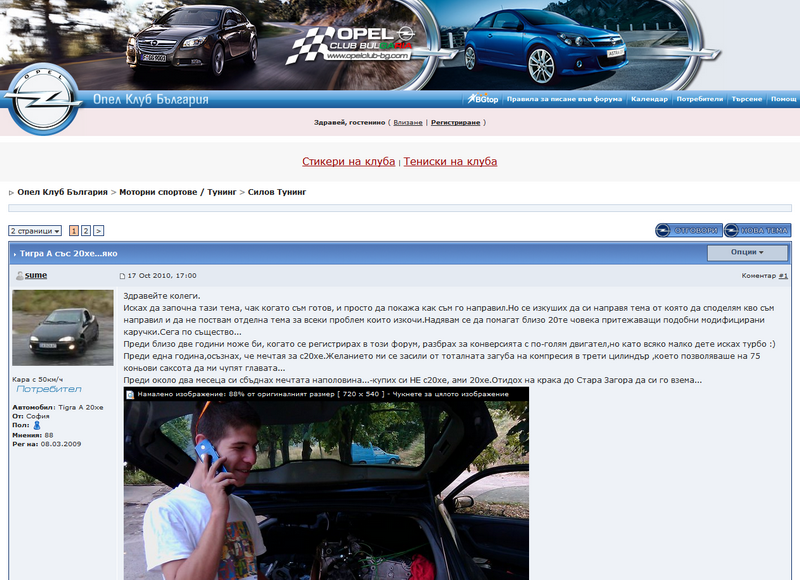Click the ОТГОВОРИ reply button

[689, 231]
